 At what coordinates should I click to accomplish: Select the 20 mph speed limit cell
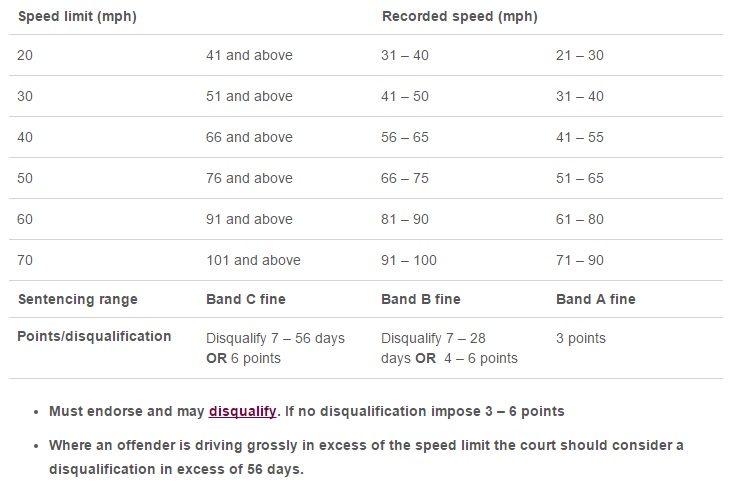(25, 55)
